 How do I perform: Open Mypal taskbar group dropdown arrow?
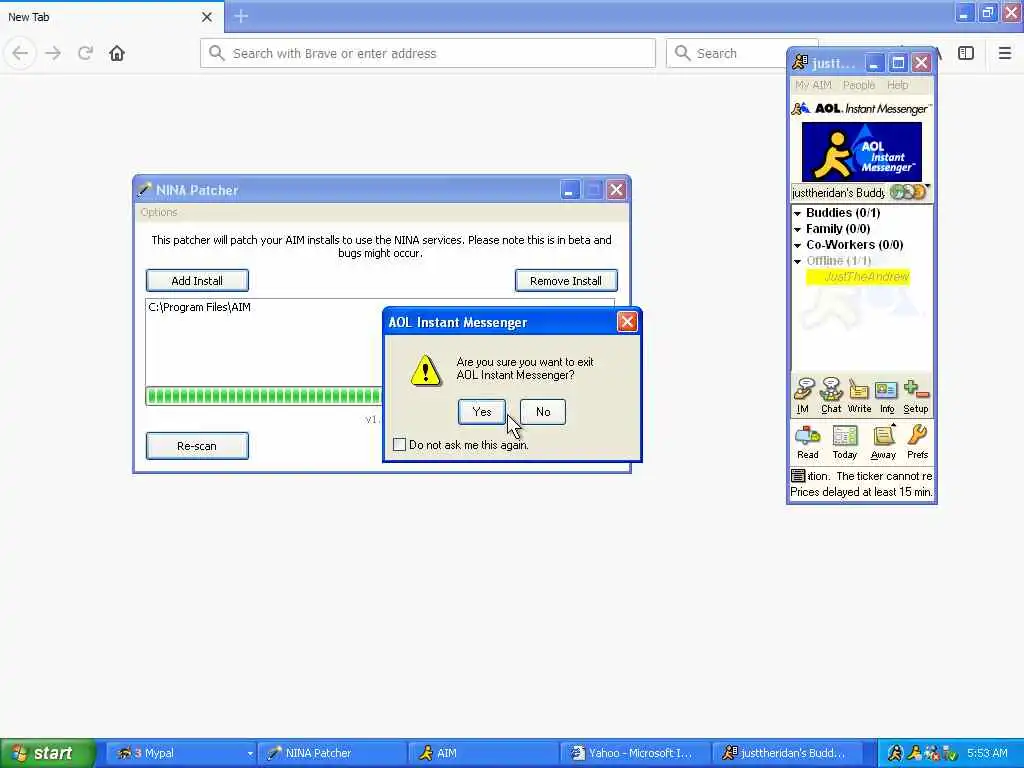[x=250, y=753]
